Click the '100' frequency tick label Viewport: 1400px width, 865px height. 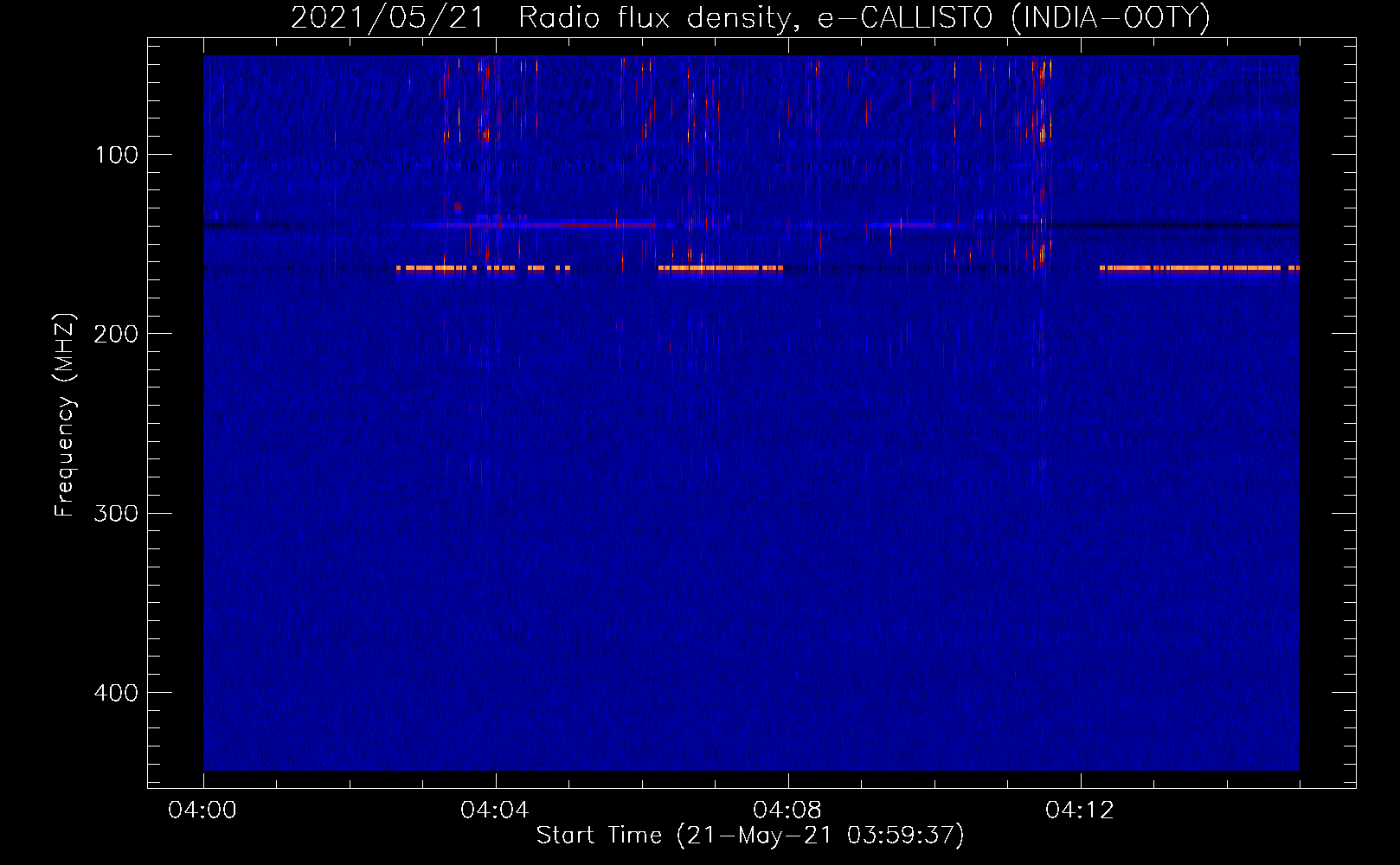(117, 155)
